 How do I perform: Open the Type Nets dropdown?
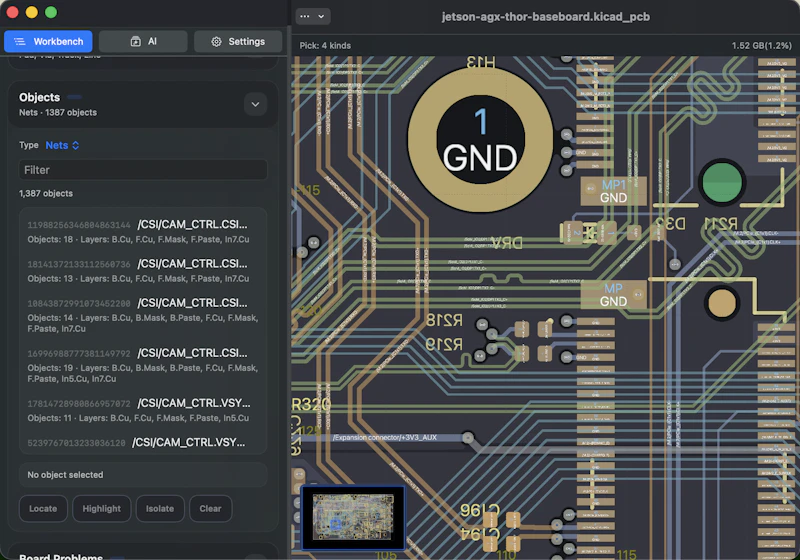point(62,145)
